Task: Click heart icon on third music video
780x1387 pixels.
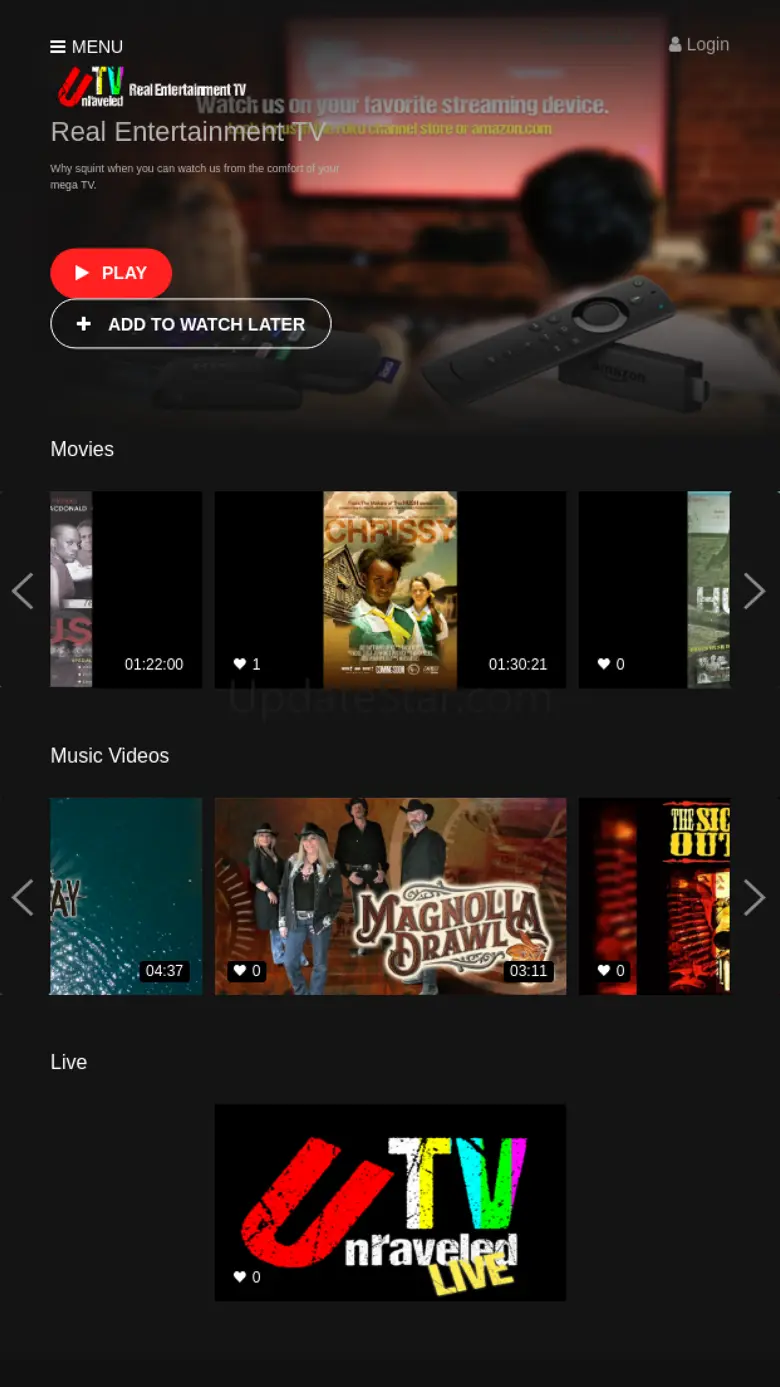Action: pyautogui.click(x=604, y=970)
